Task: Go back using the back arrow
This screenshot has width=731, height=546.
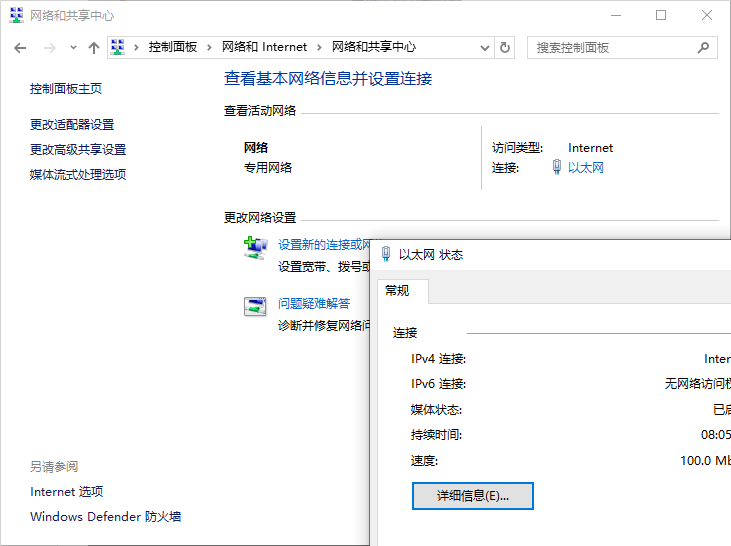Action: click(x=20, y=48)
